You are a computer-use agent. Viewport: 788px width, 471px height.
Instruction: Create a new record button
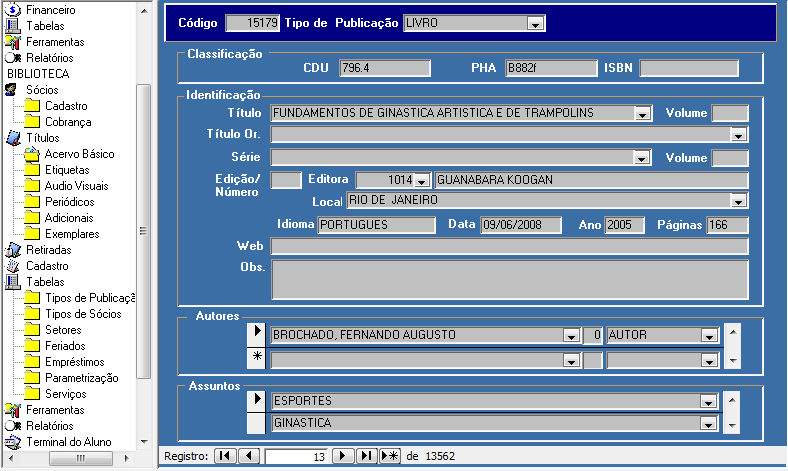click(x=389, y=456)
